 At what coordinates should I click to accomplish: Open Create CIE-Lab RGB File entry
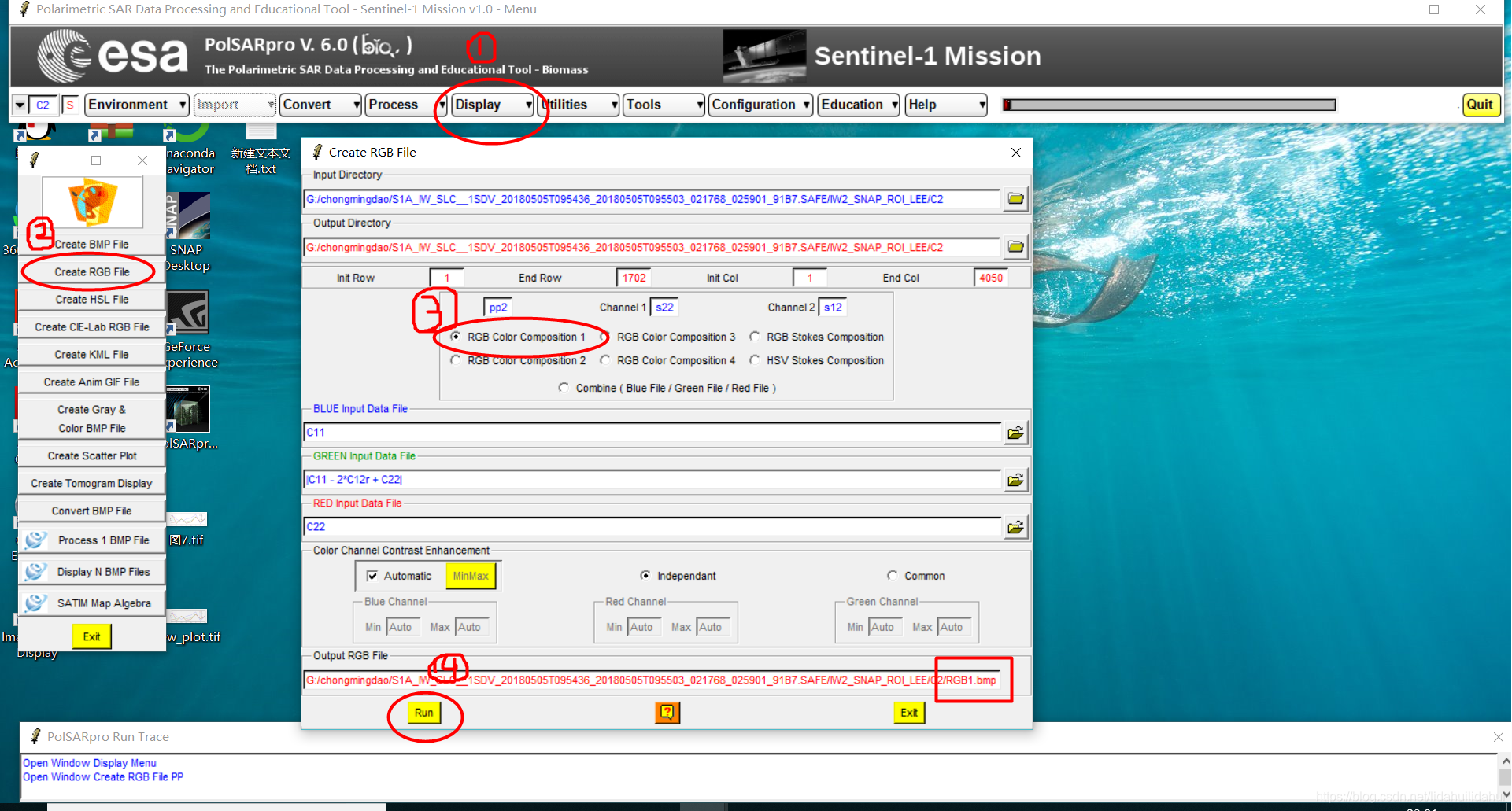point(92,327)
